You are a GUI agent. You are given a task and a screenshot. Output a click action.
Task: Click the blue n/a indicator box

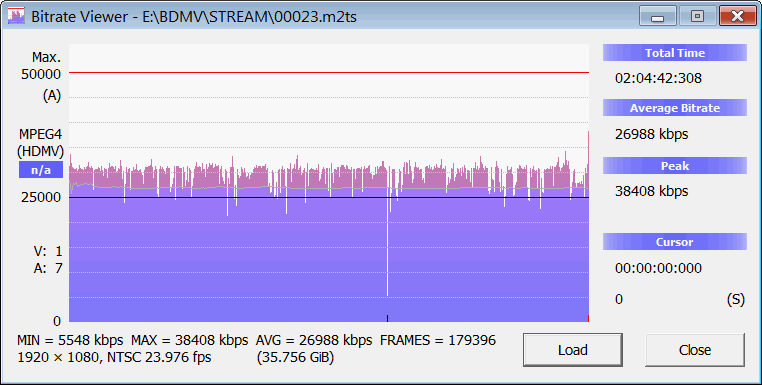coord(41,171)
